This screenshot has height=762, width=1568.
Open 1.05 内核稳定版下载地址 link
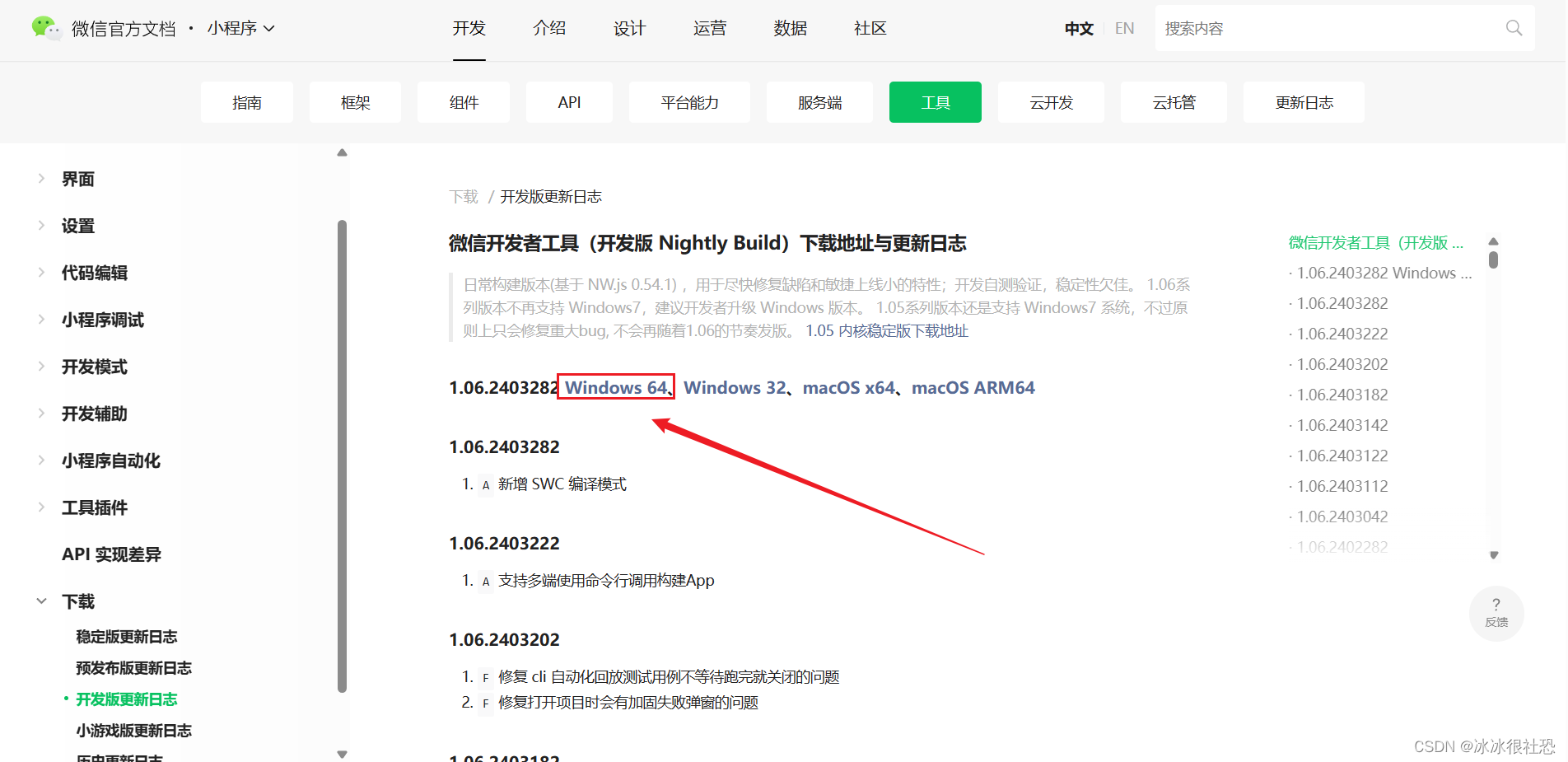(x=887, y=331)
